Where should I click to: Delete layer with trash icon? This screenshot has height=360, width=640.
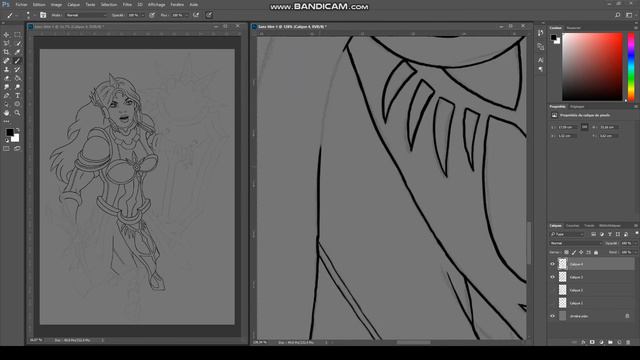pyautogui.click(x=628, y=342)
